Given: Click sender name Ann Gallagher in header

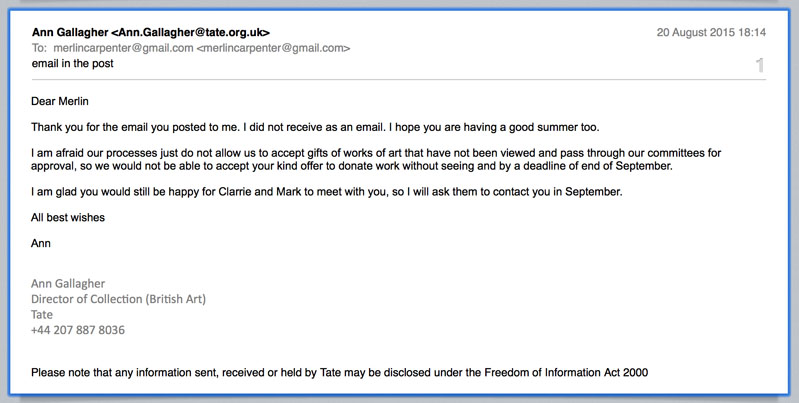Looking at the screenshot, I should point(70,33).
